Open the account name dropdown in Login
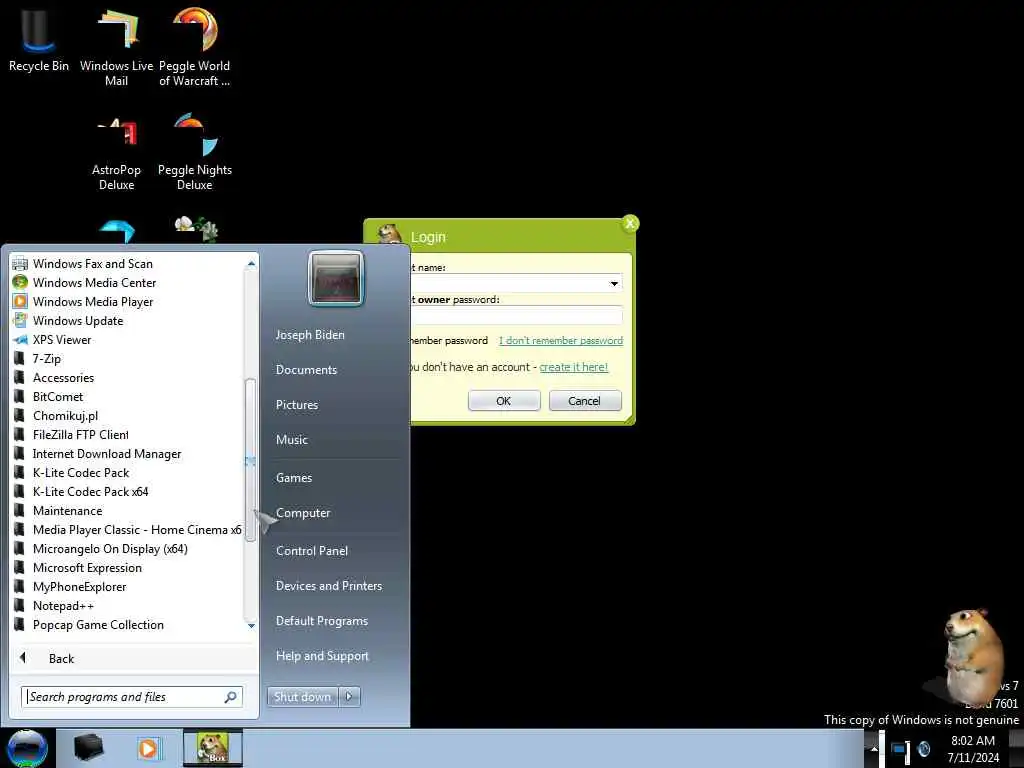 tap(614, 283)
